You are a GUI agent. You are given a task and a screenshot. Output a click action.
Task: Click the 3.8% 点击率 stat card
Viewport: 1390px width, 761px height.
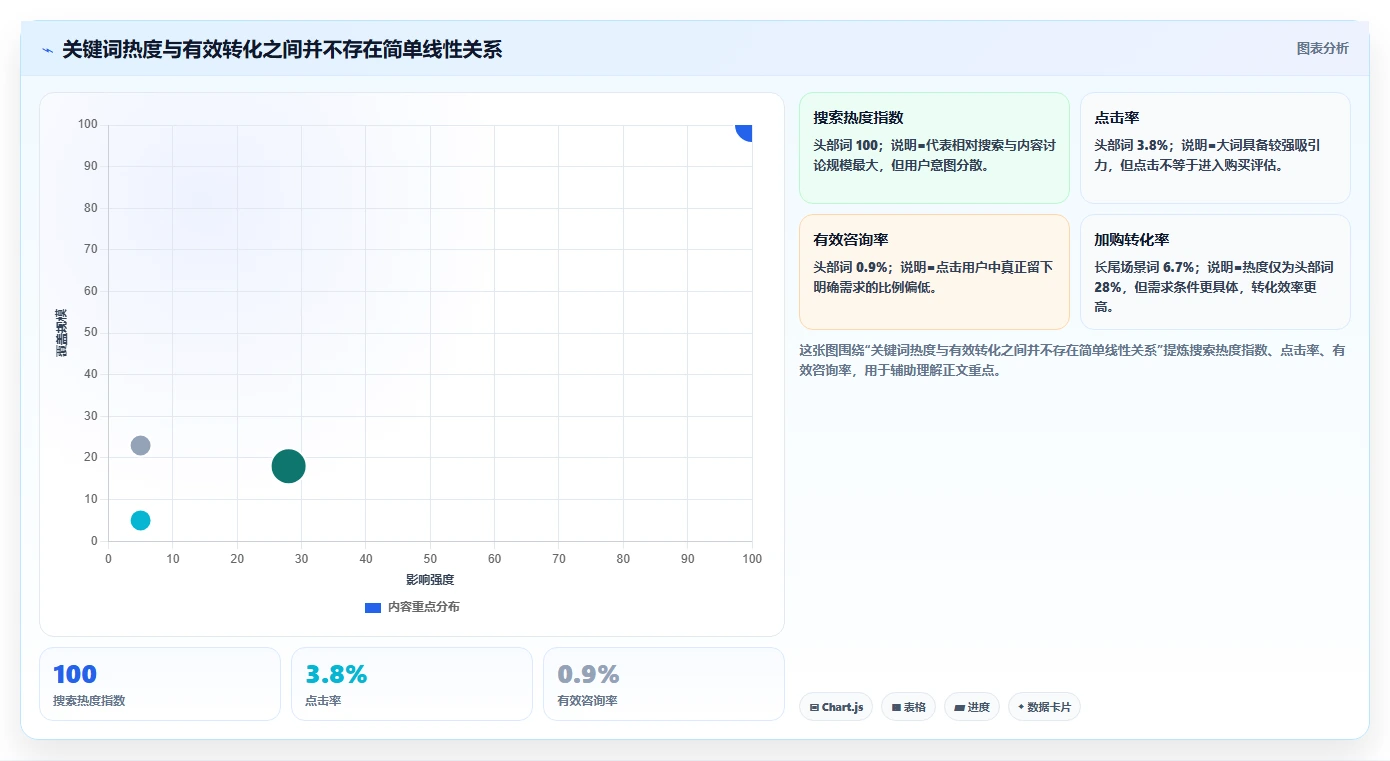tap(412, 684)
